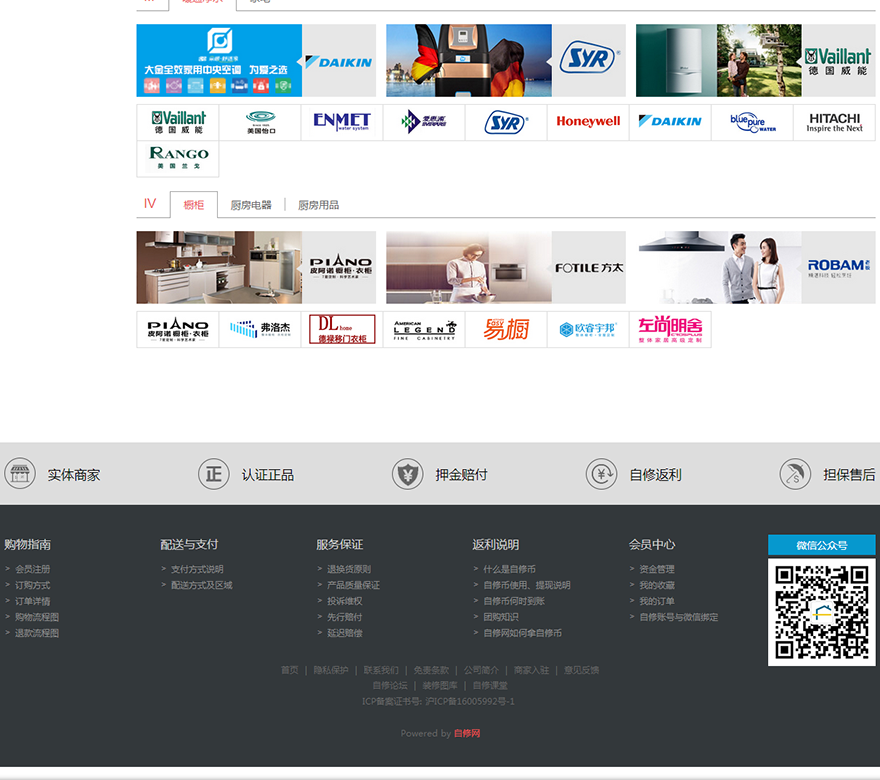Click the 押金赔付 shield icon
This screenshot has height=780, width=880.
coord(407,474)
